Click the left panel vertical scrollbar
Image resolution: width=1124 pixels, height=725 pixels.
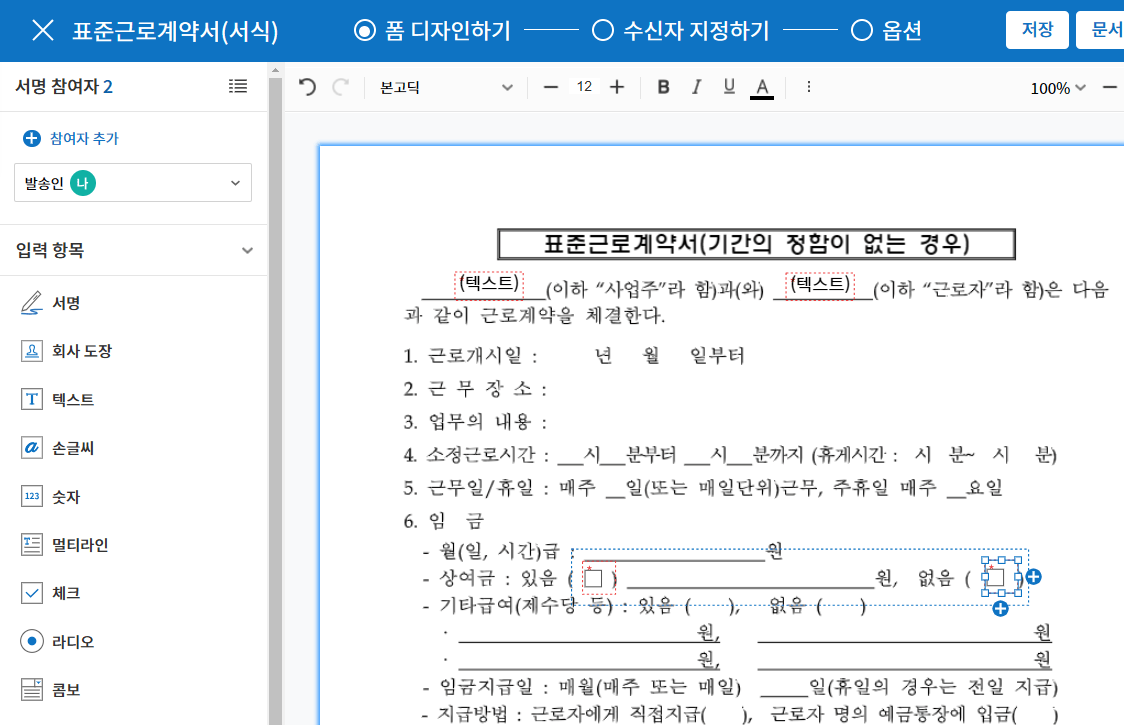275,402
